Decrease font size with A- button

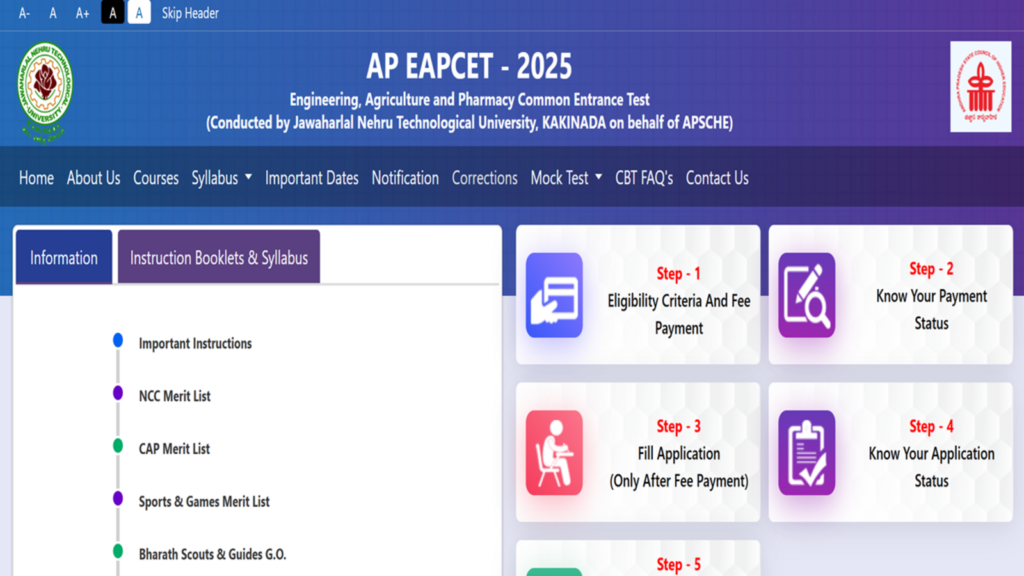24,13
